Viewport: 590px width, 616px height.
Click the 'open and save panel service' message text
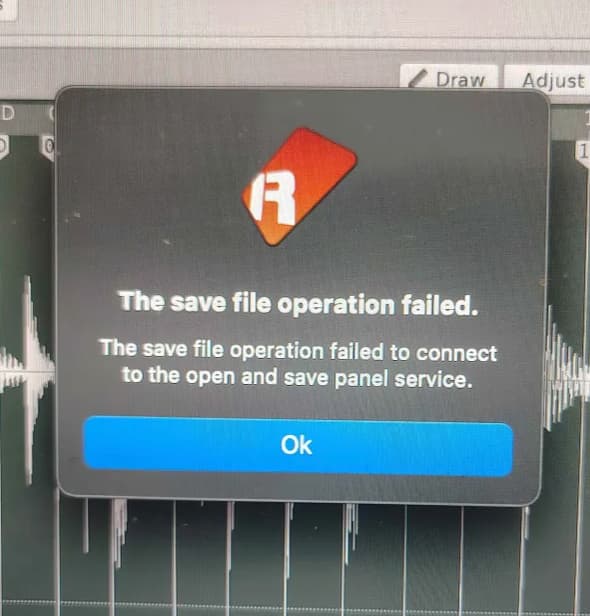297,376
